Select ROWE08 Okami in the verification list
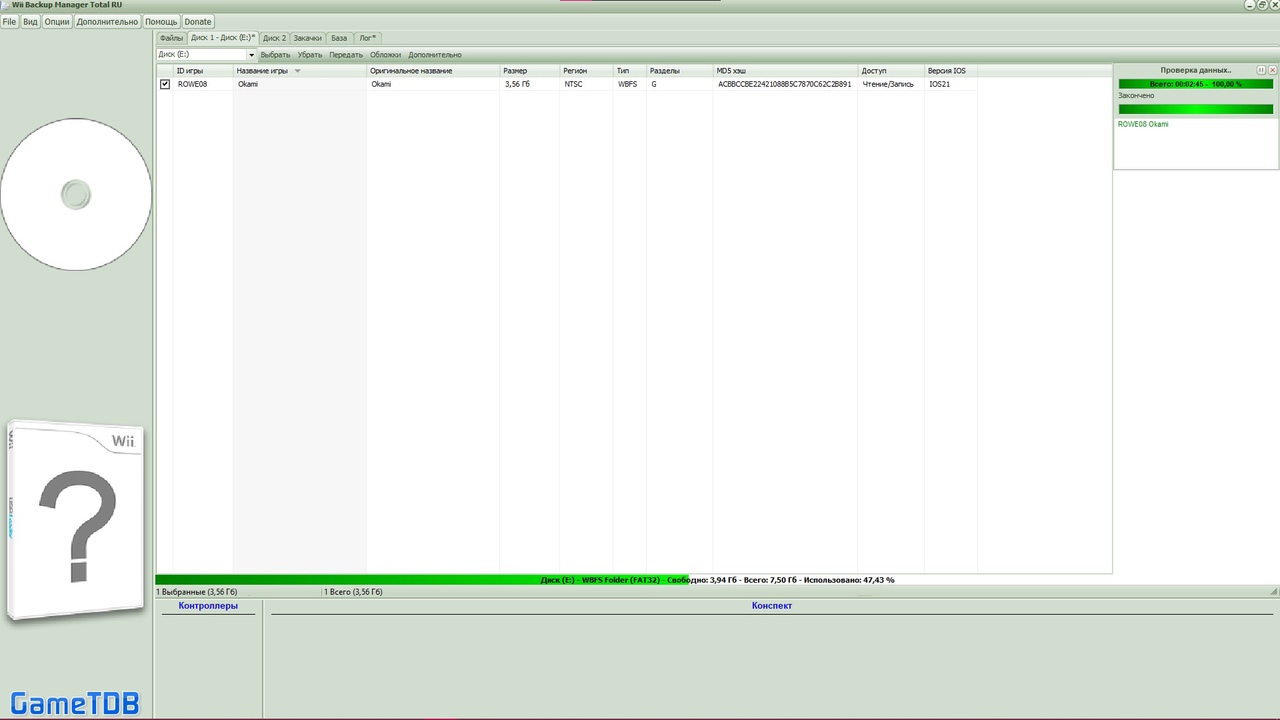The height and width of the screenshot is (720, 1280). (1143, 124)
